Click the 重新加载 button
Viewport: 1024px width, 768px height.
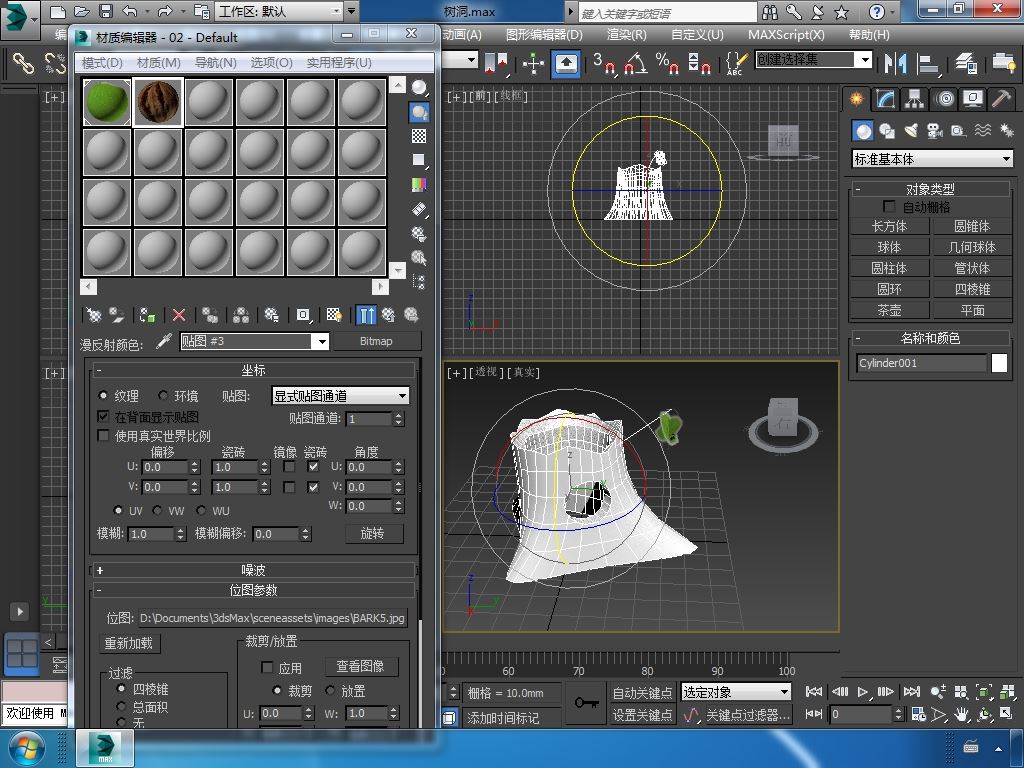129,643
